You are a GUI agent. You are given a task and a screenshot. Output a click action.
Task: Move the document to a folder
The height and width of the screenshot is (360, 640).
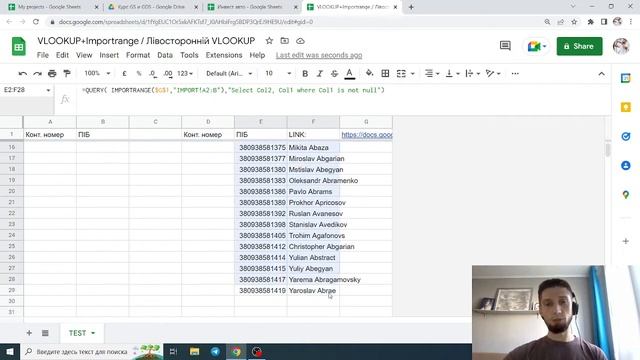[284, 41]
